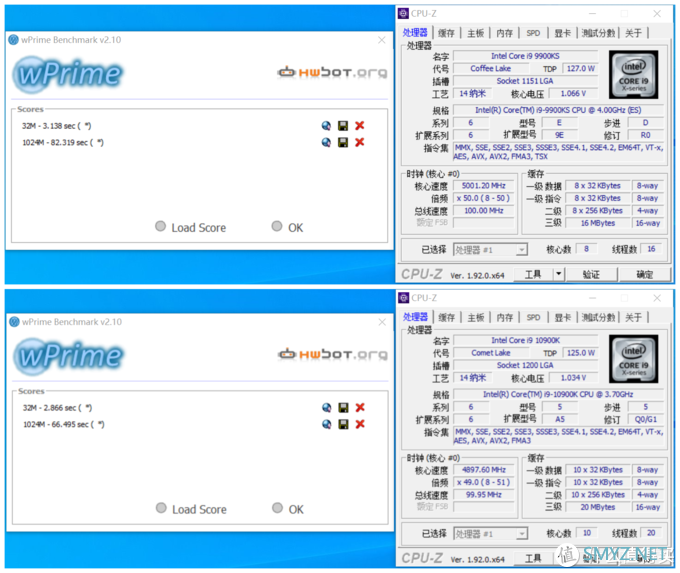
Task: Close the wPrime window showing 82.319 sec
Action: 382,40
